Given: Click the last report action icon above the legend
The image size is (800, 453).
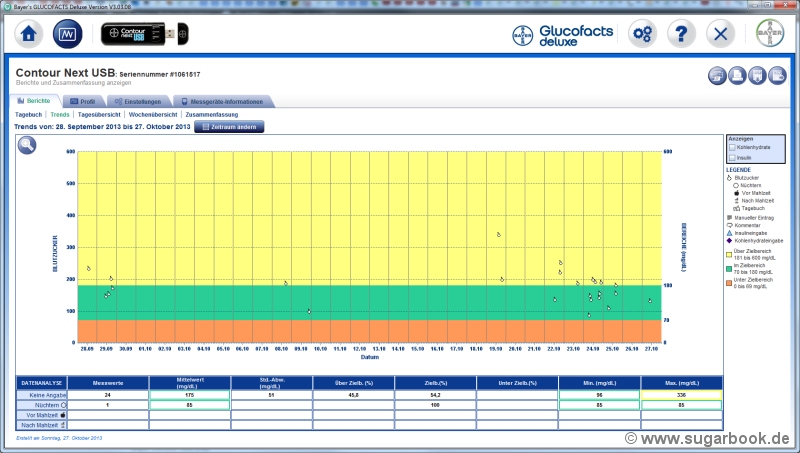Looking at the screenshot, I should point(778,76).
